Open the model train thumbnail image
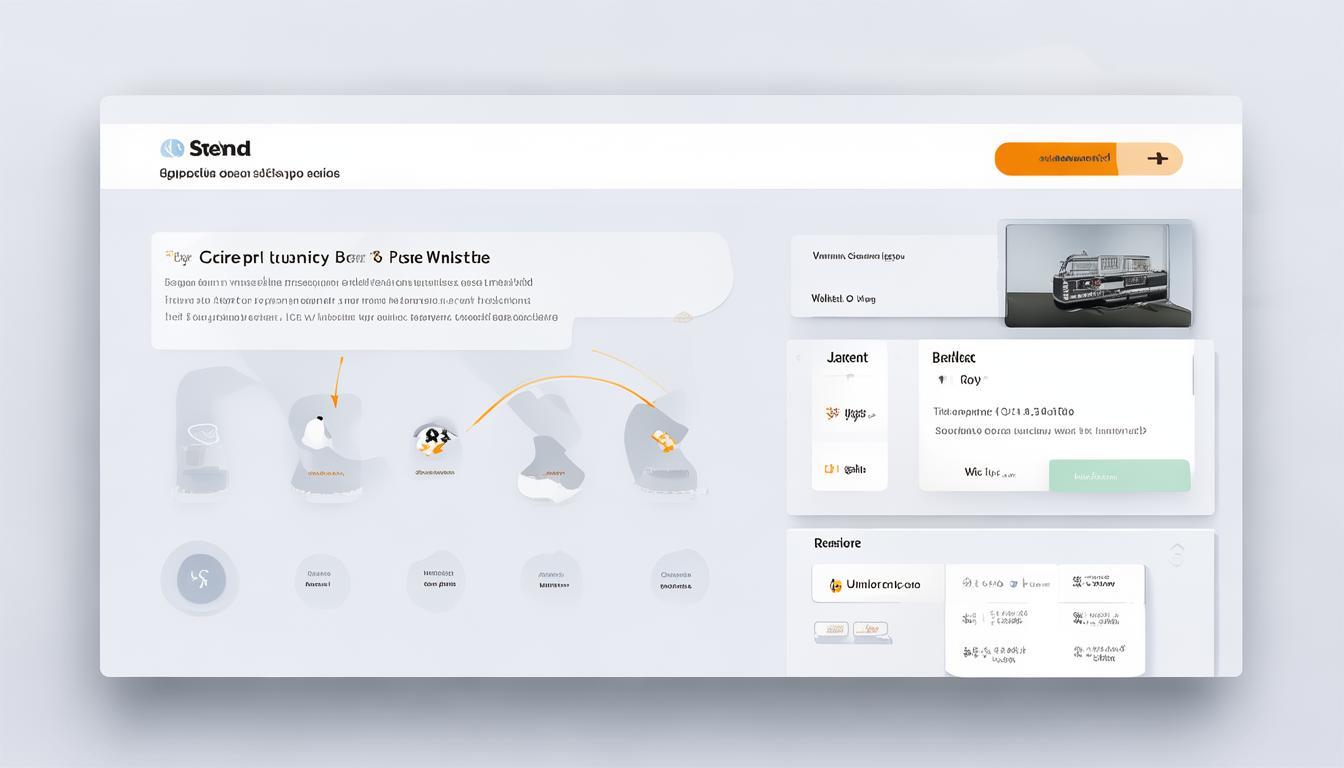The width and height of the screenshot is (1344, 768). pyautogui.click(x=1098, y=273)
